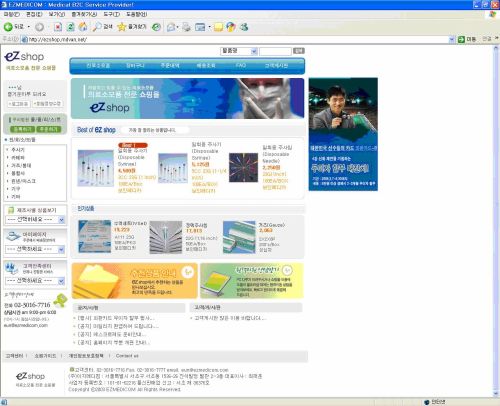The width and height of the screenshot is (500, 406).
Task: Open the manufacturer products select dropdown
Action: pos(35,220)
